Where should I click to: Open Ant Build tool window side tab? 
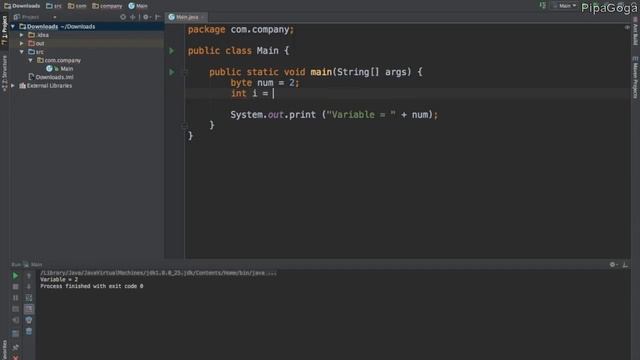point(636,31)
